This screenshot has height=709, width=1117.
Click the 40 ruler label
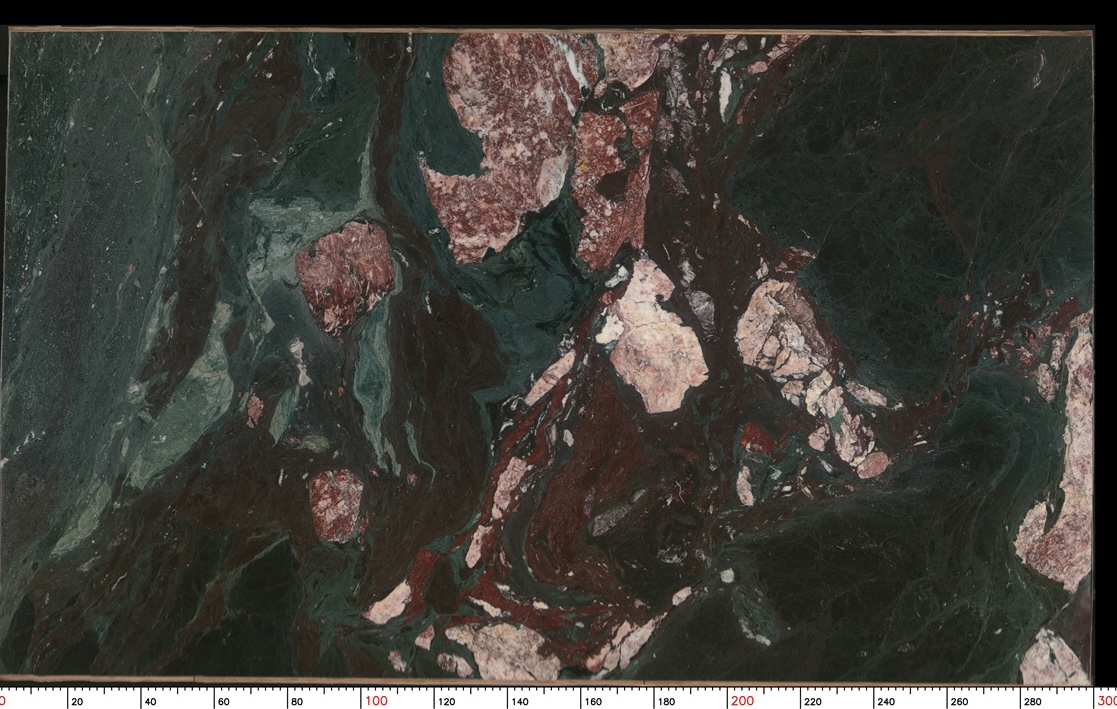[x=151, y=701]
